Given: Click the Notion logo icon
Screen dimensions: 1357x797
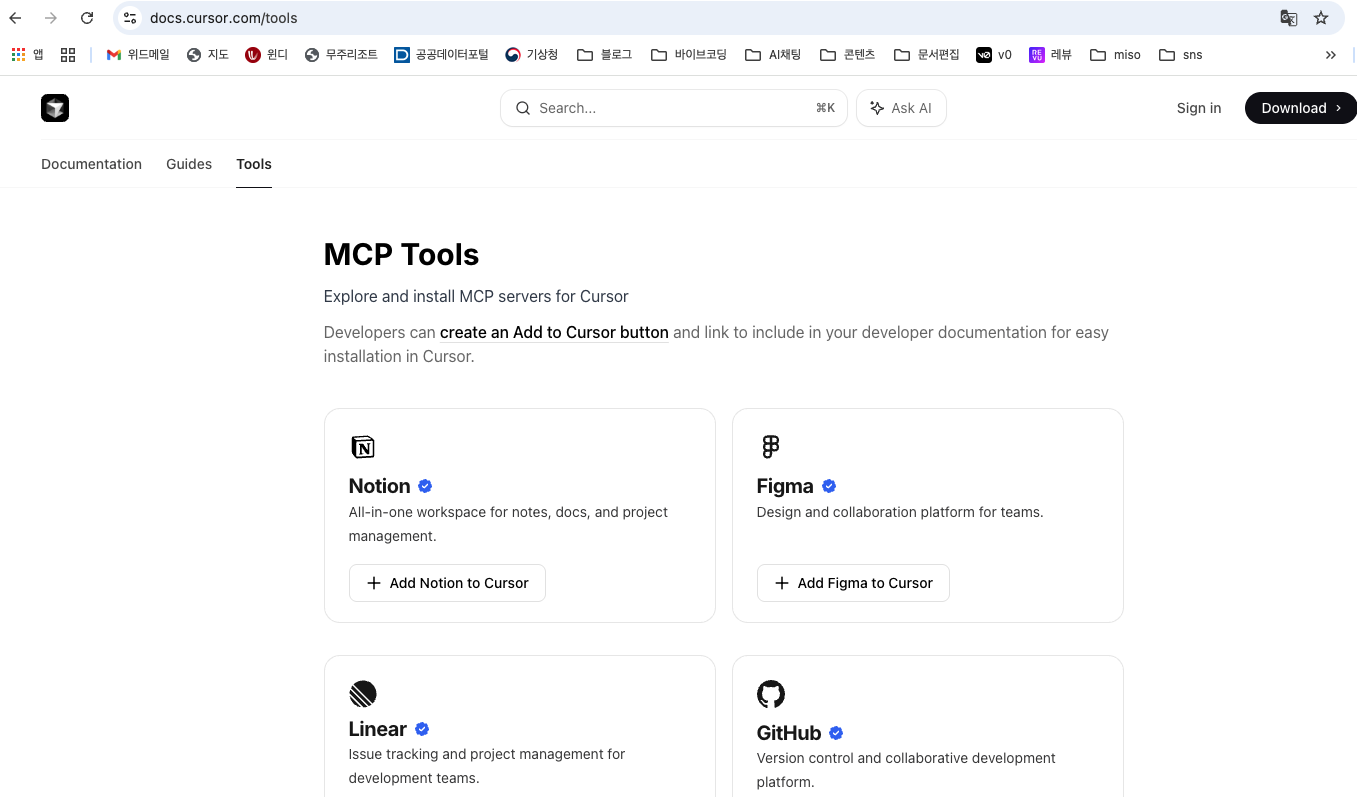Looking at the screenshot, I should [362, 447].
